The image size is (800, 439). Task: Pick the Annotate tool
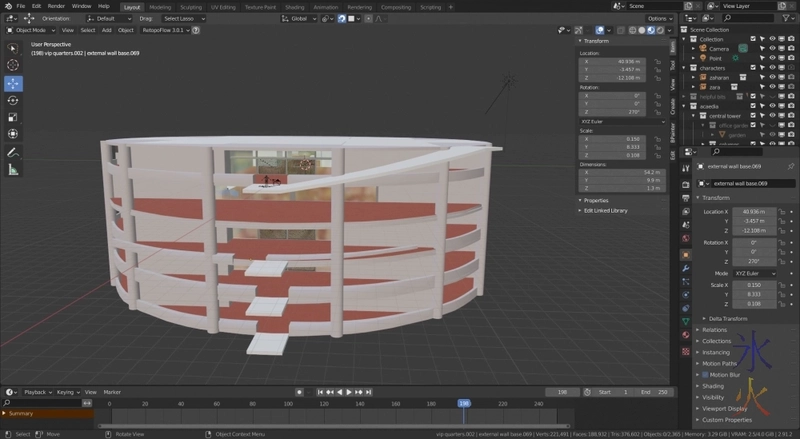click(14, 152)
